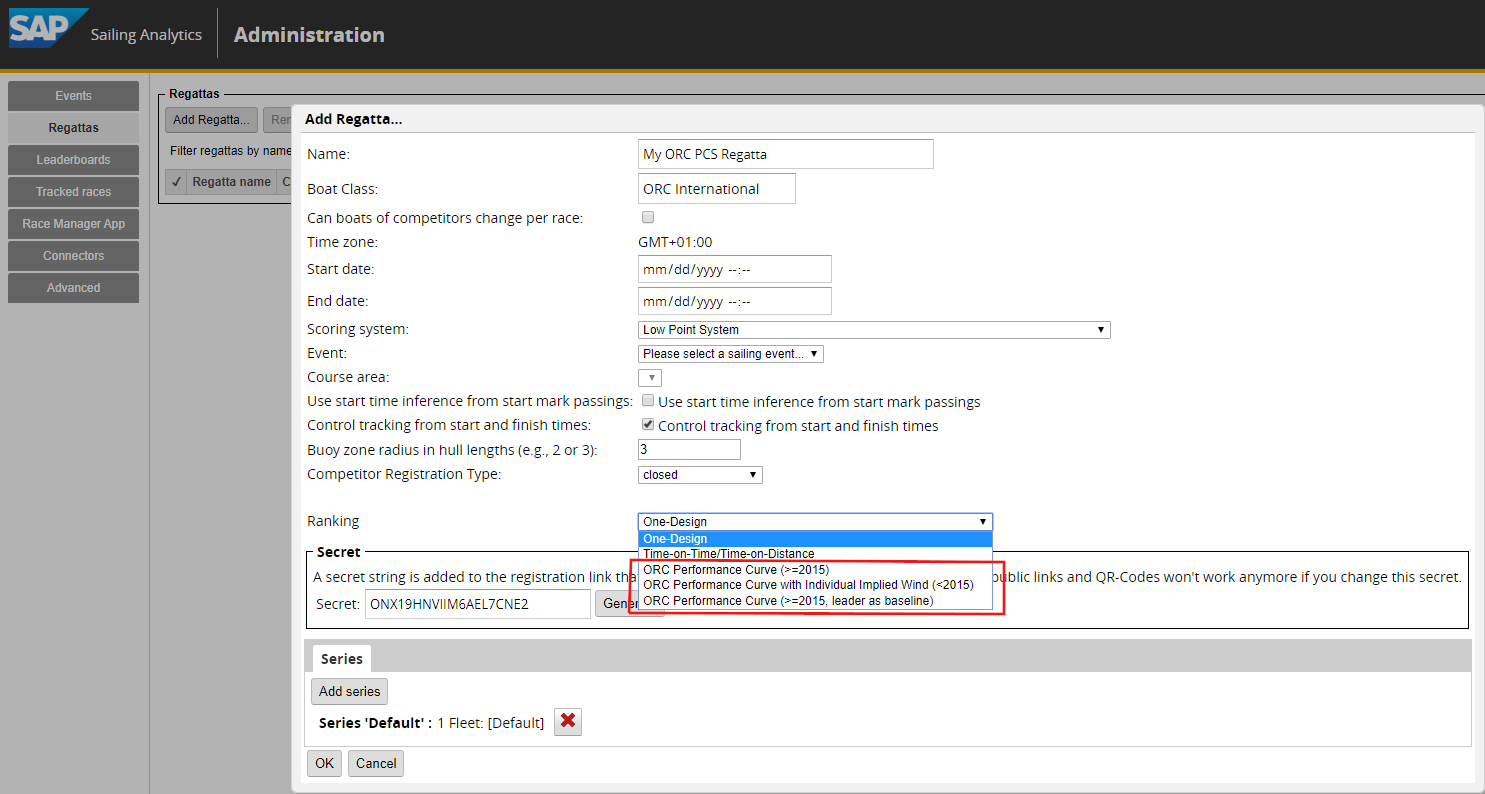Click the Boat Class field
The width and height of the screenshot is (1485, 794).
(716, 188)
